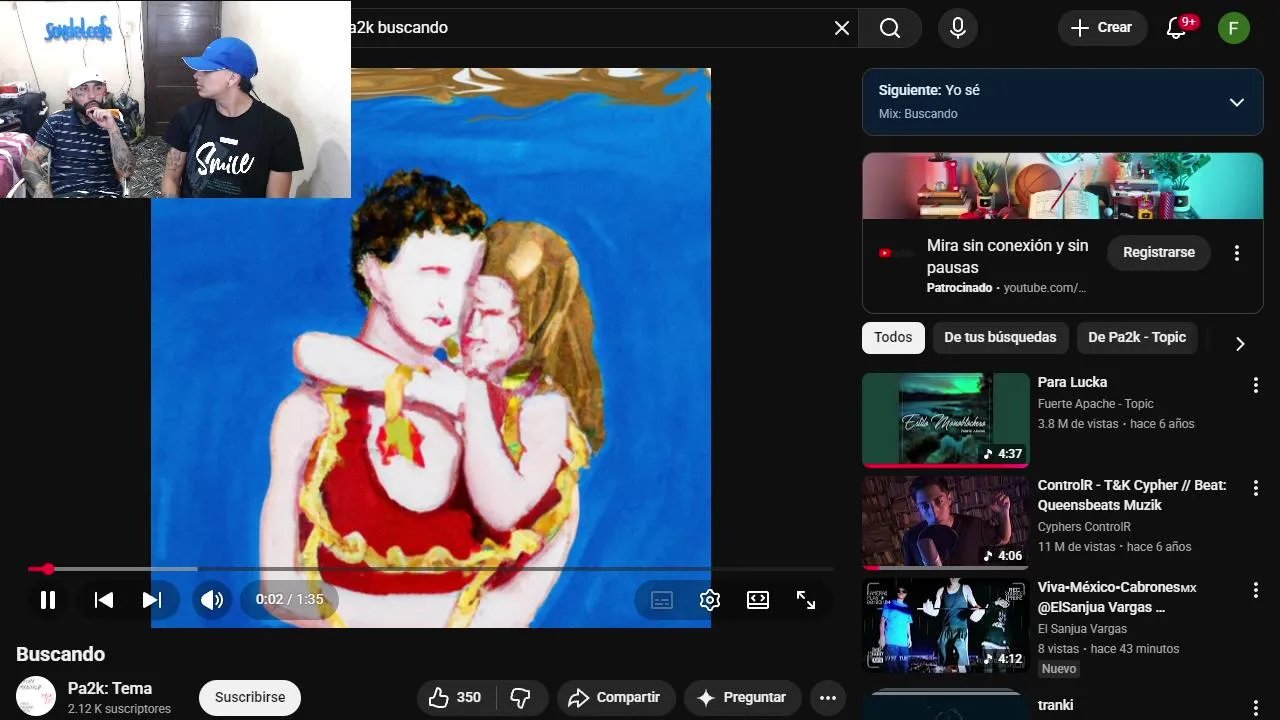Open the Para Lucka video thumbnail

pyautogui.click(x=946, y=420)
